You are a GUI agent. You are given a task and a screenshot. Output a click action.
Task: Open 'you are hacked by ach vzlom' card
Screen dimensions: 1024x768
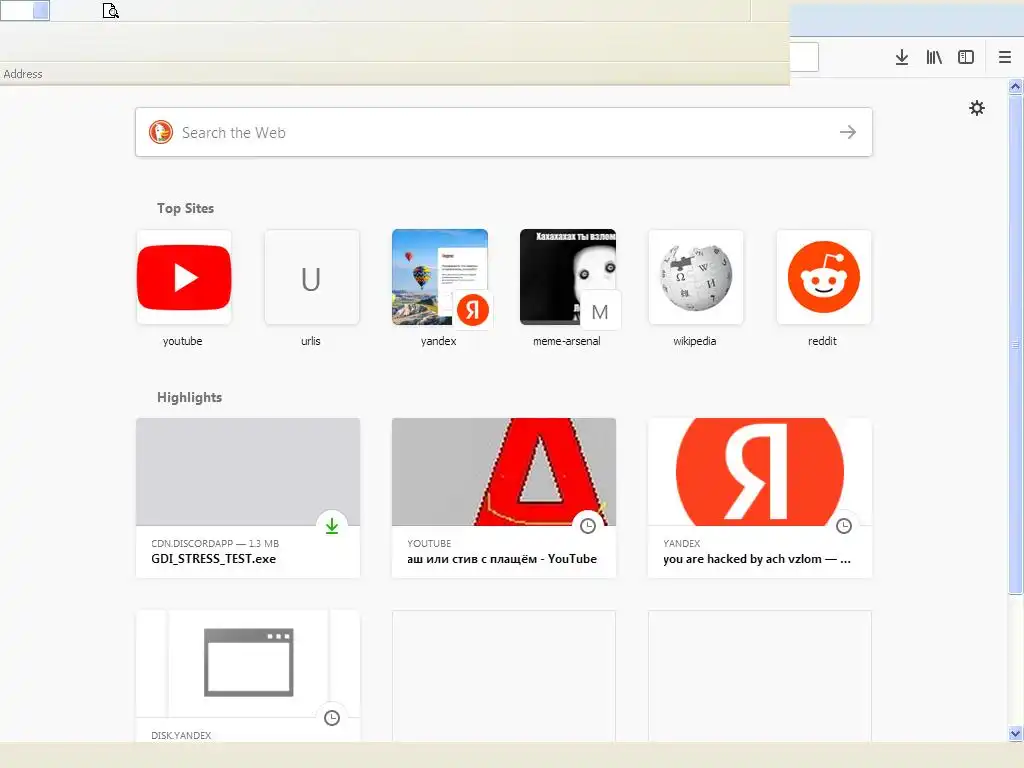760,498
